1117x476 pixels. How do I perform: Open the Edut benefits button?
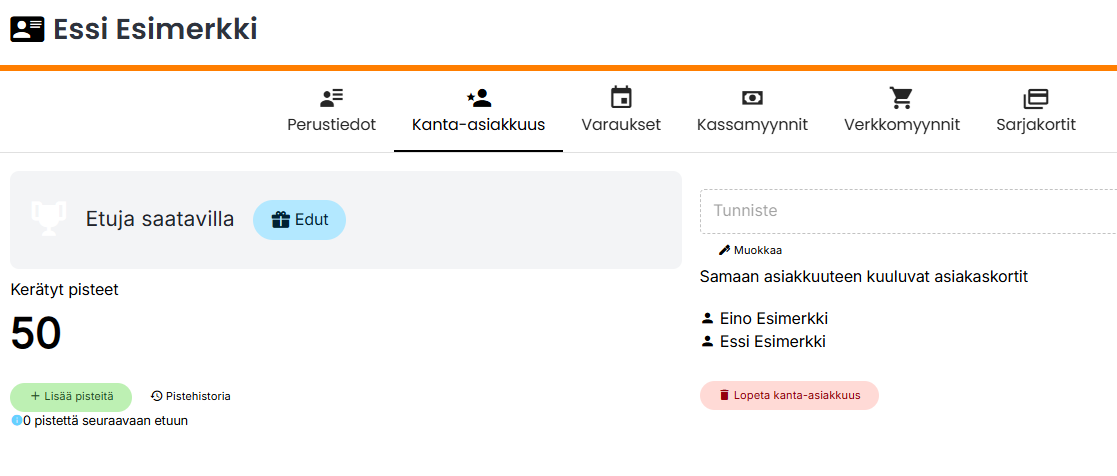tap(299, 220)
